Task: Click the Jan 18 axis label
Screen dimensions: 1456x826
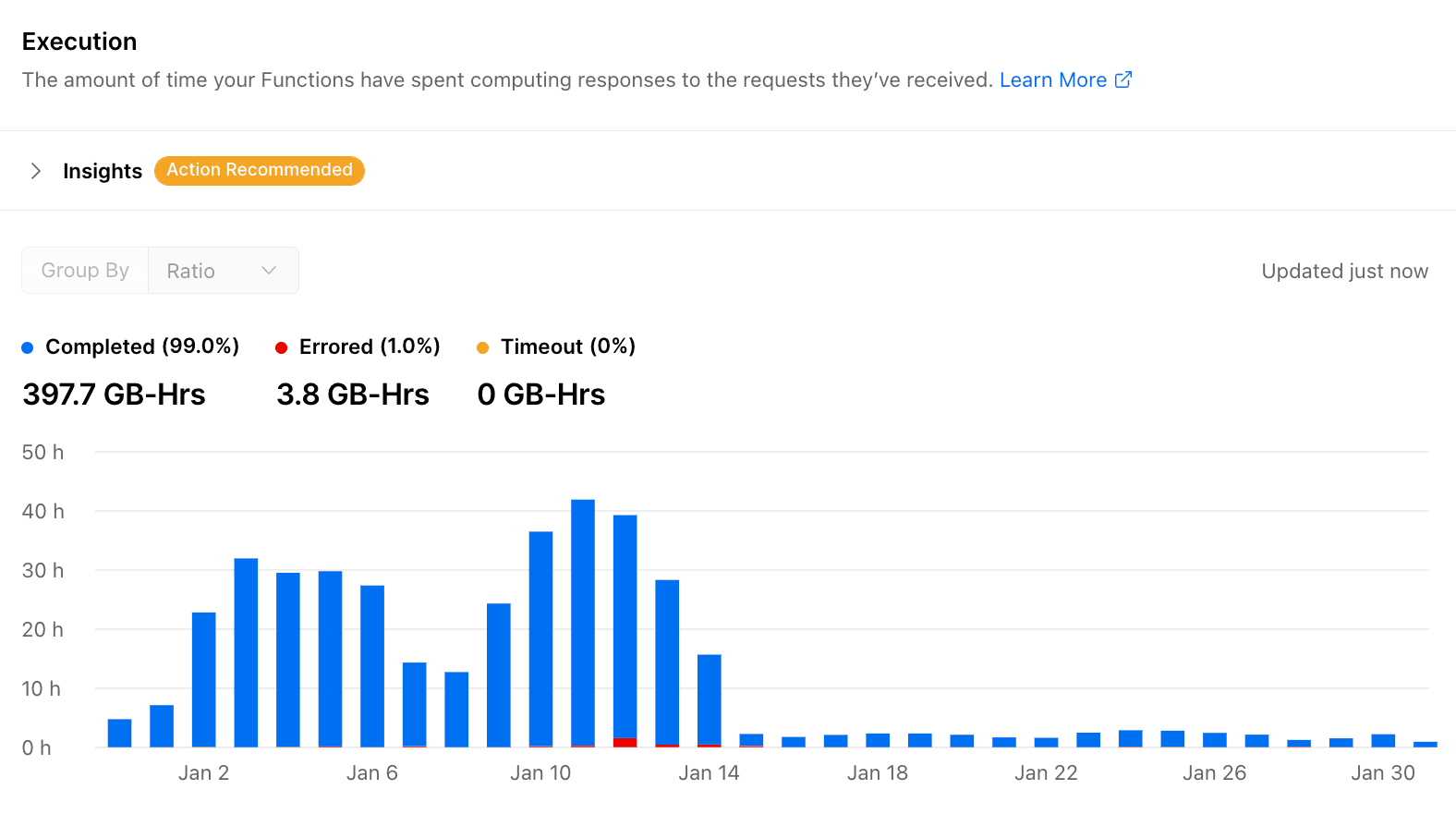Action: (x=878, y=772)
